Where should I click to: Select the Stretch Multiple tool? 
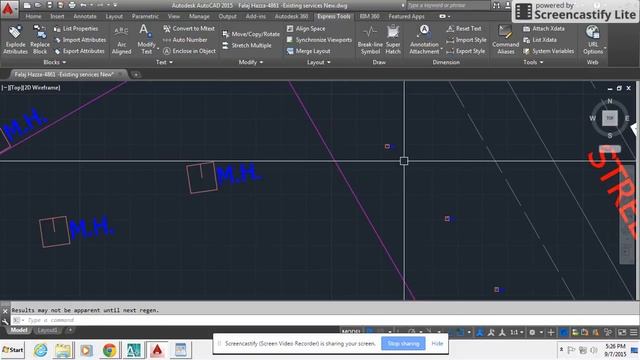[x=247, y=46]
